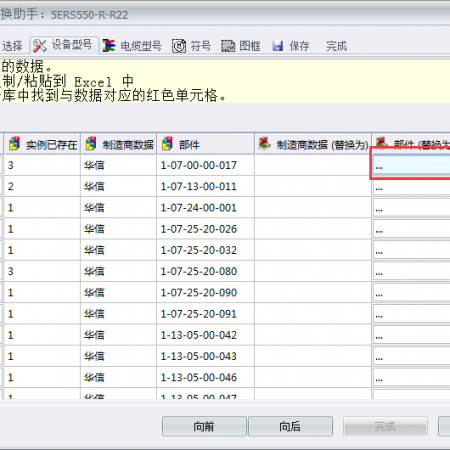Viewport: 450px width, 450px height.
Task: Select the 图框 frame icon
Action: tap(228, 46)
